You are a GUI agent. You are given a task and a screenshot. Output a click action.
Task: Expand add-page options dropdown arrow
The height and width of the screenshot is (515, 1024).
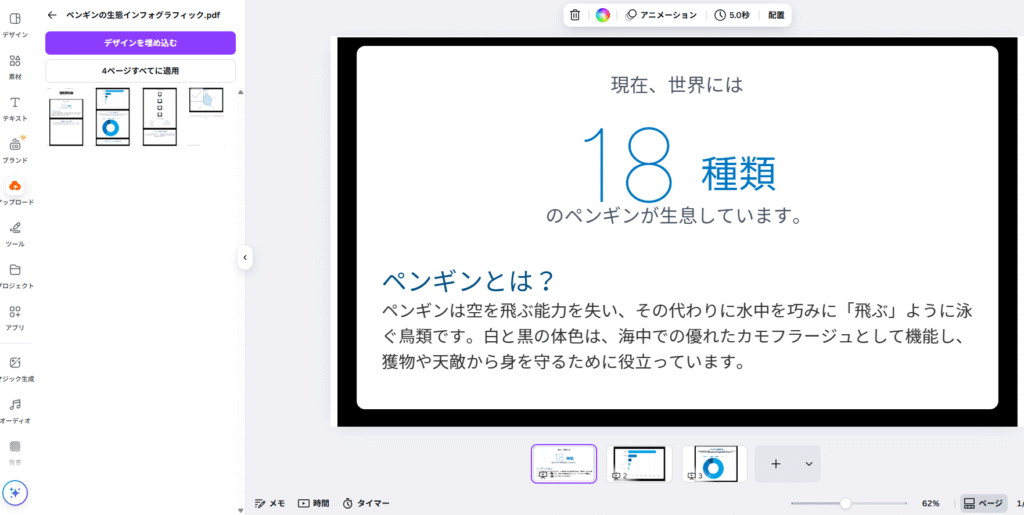click(808, 464)
